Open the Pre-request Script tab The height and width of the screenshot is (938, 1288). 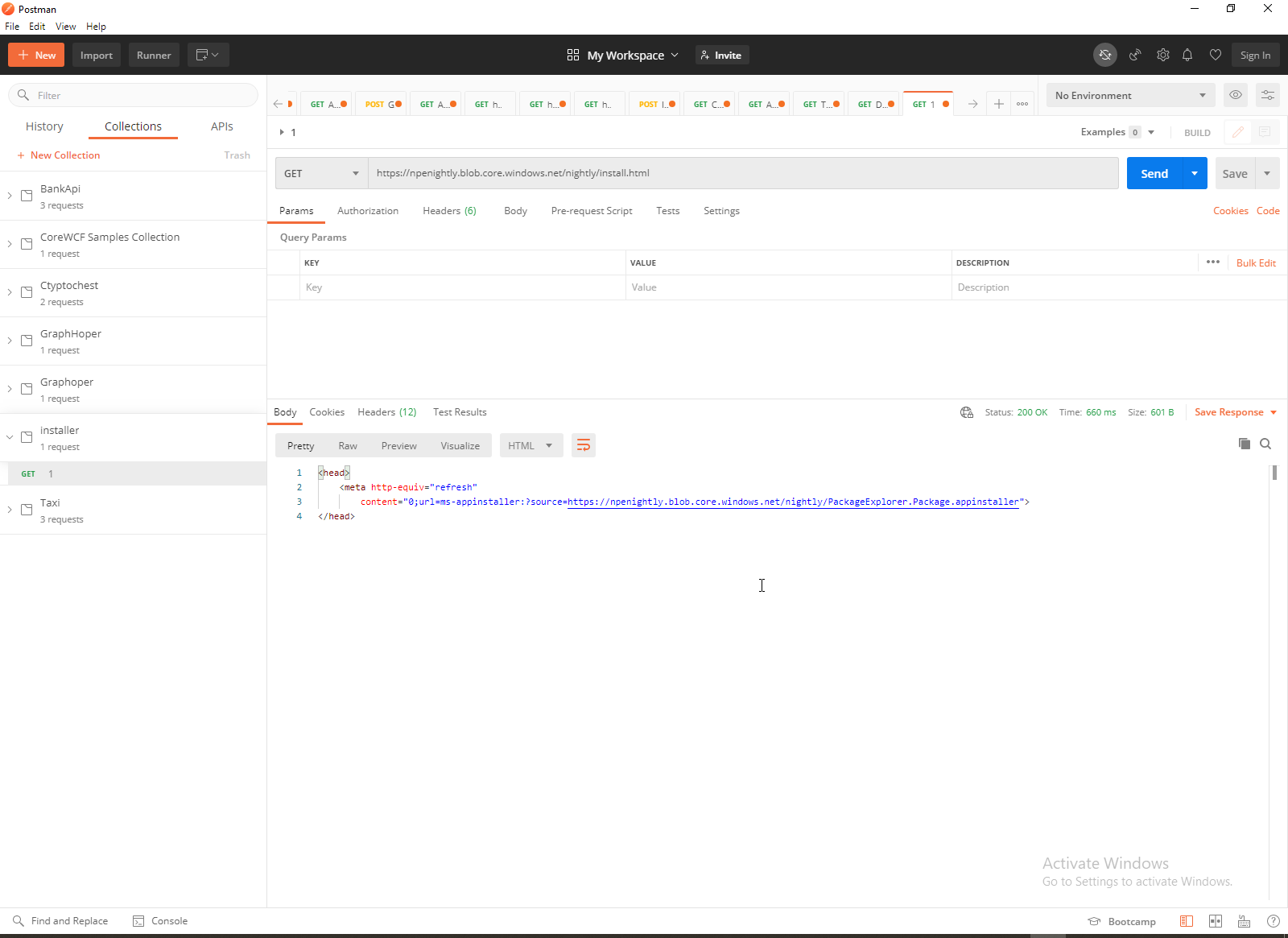point(592,211)
